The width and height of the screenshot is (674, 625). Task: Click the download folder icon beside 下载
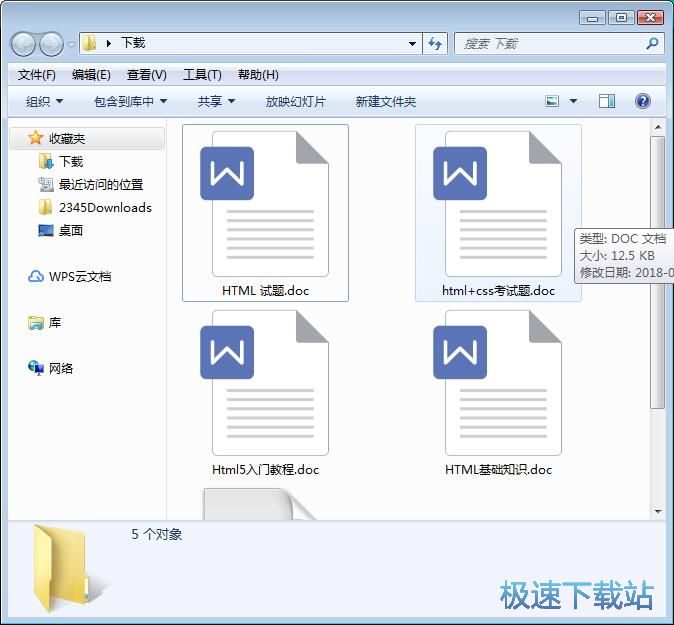(x=46, y=162)
